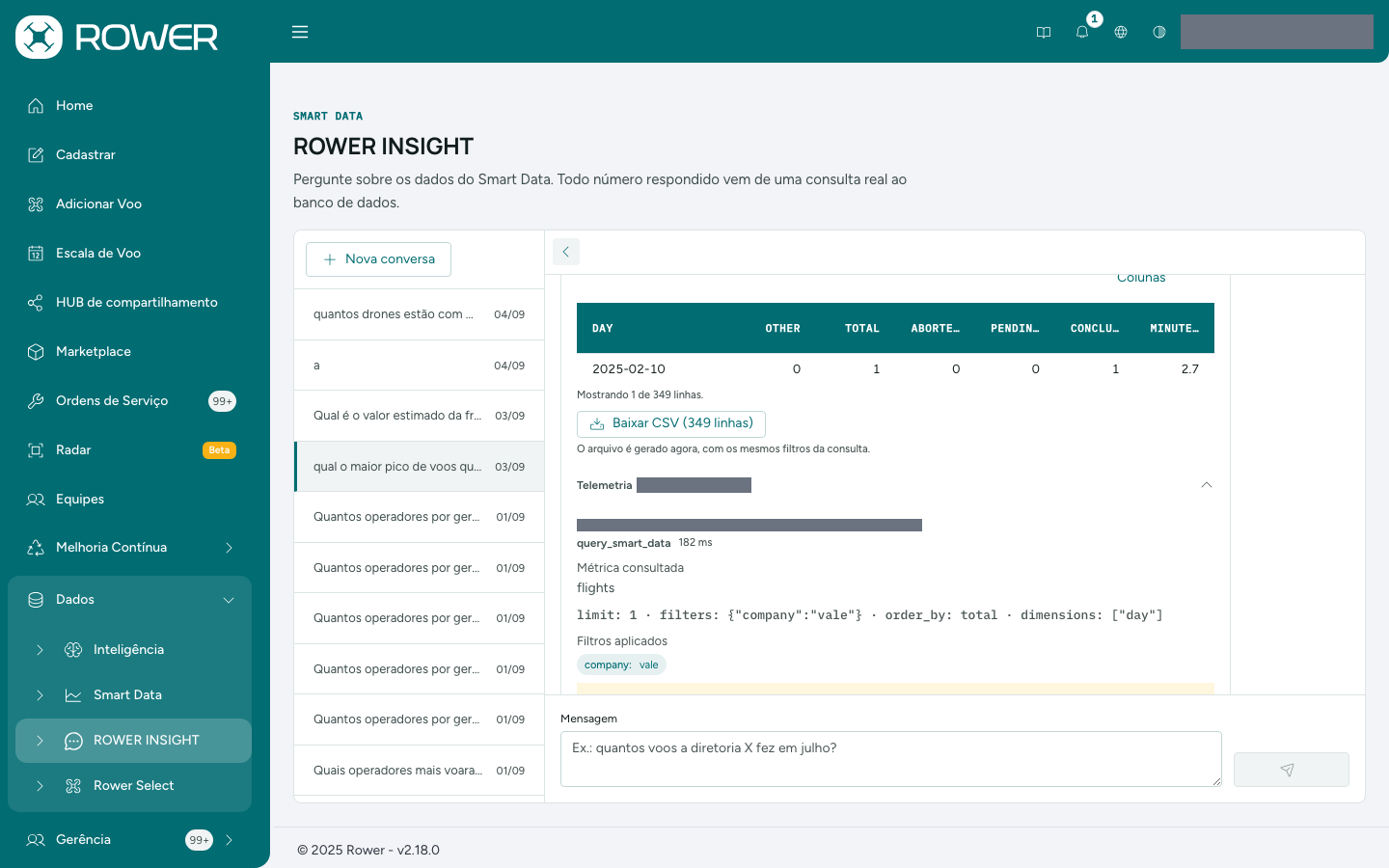The image size is (1389, 868).
Task: Sort by OTHER column header
Action: [782, 328]
